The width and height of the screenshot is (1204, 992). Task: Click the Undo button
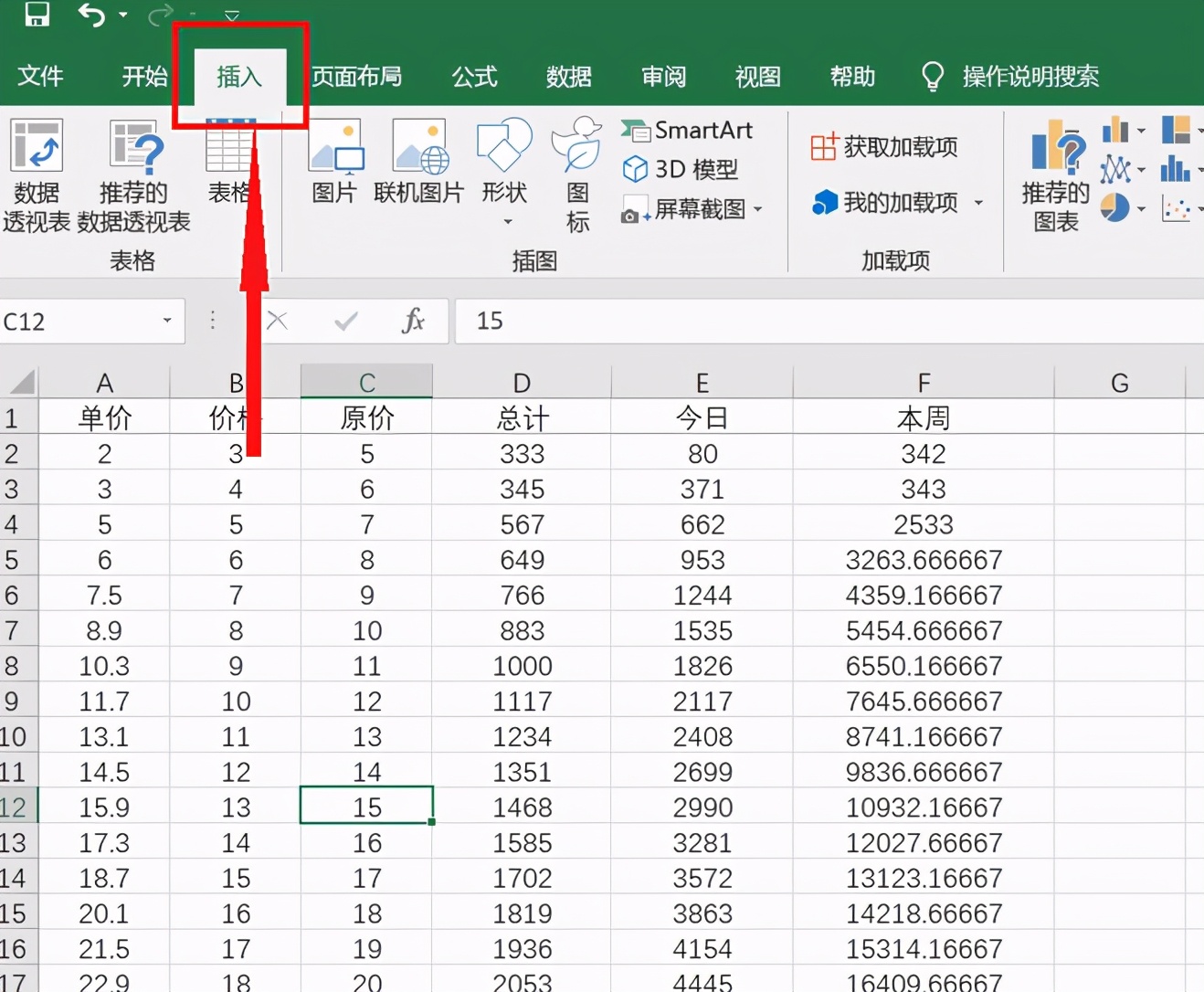tap(90, 14)
